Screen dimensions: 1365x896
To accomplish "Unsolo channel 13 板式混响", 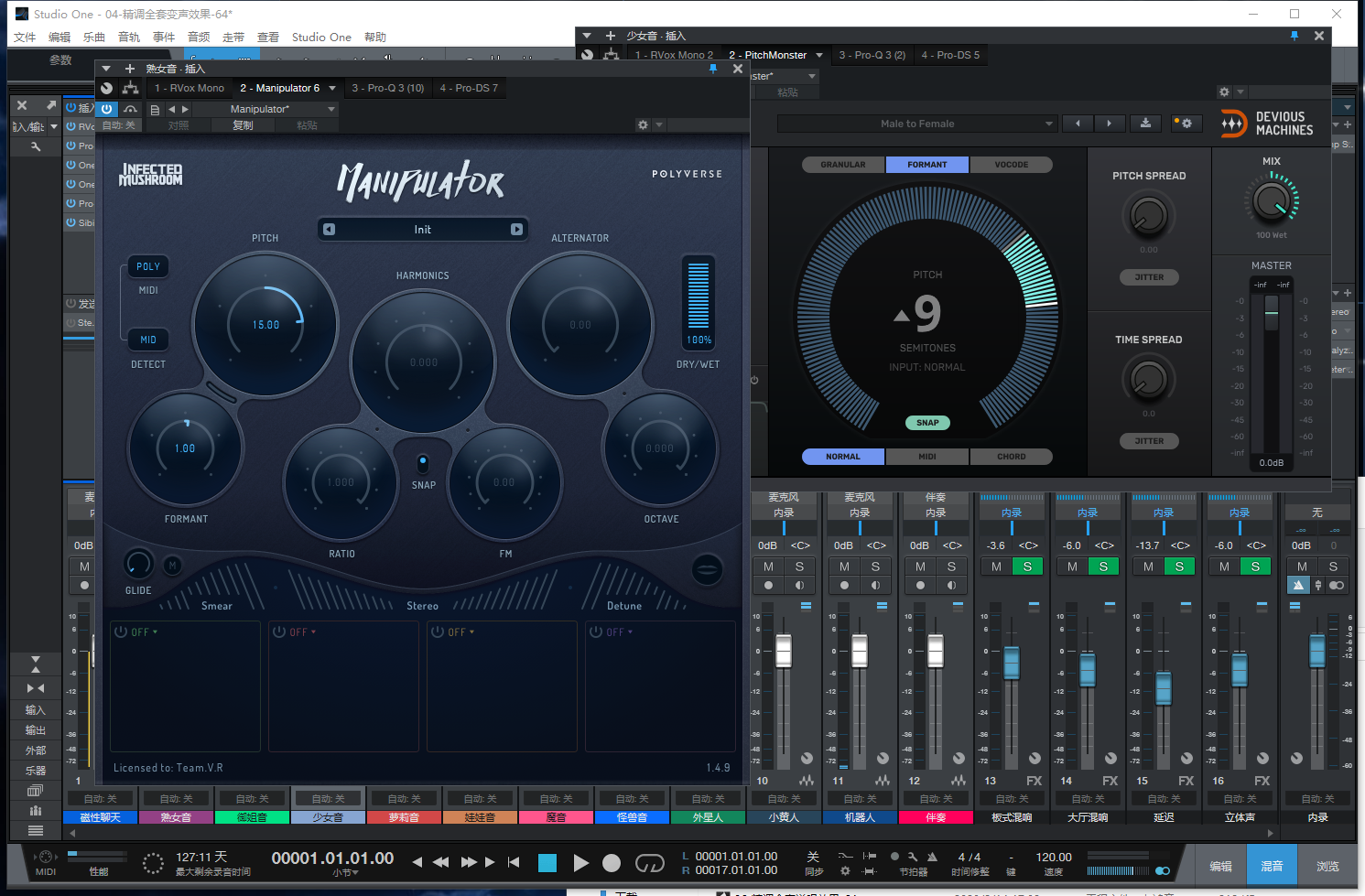I will click(1027, 567).
